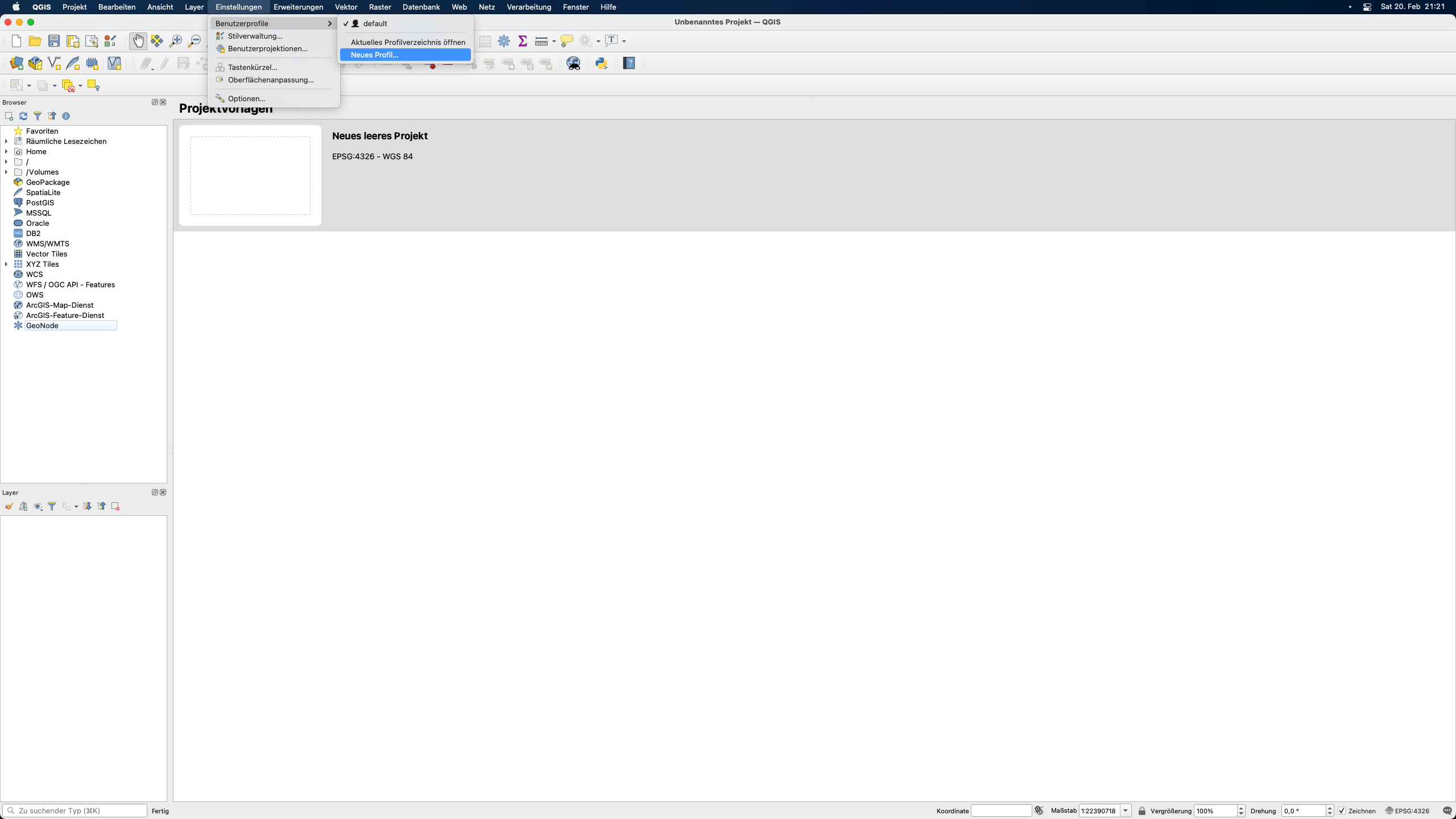Open select features dropdown arrow
Screen dimensions: 1456x819
pos(29,86)
